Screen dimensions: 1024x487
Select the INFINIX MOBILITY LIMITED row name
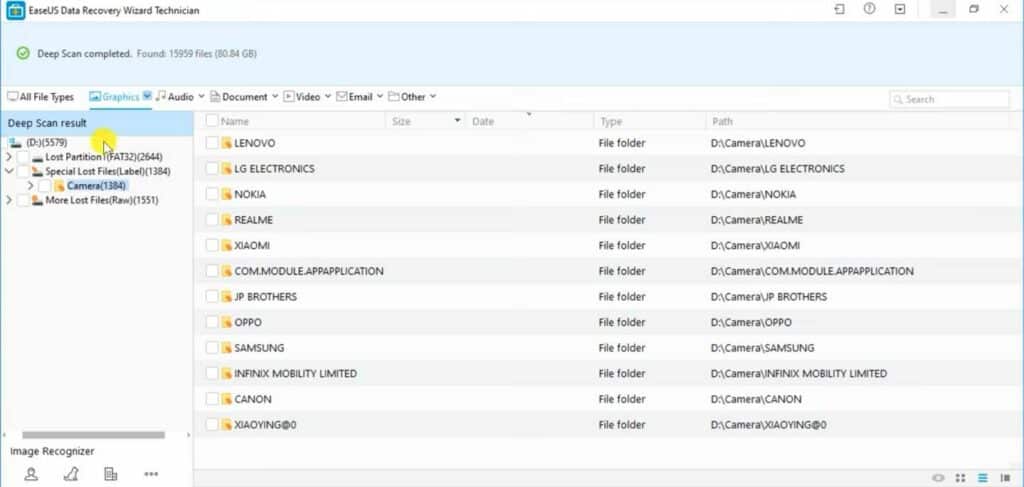pos(295,373)
